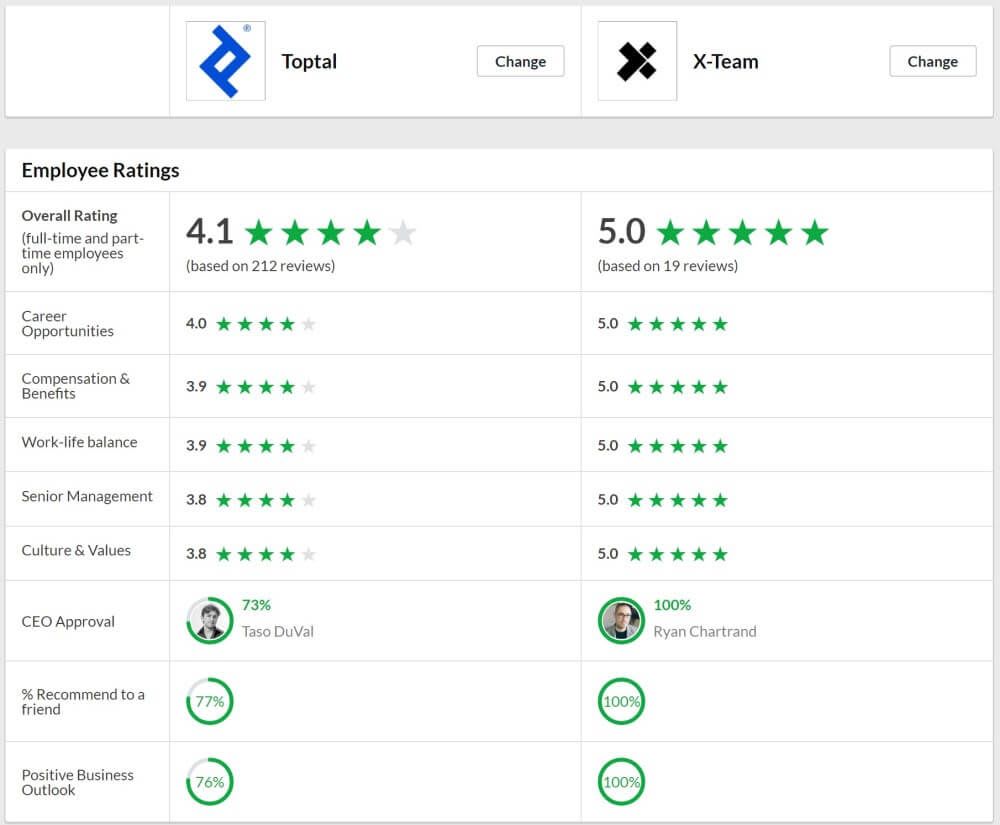Click the Culture & Values row label
1000x825 pixels.
76,550
